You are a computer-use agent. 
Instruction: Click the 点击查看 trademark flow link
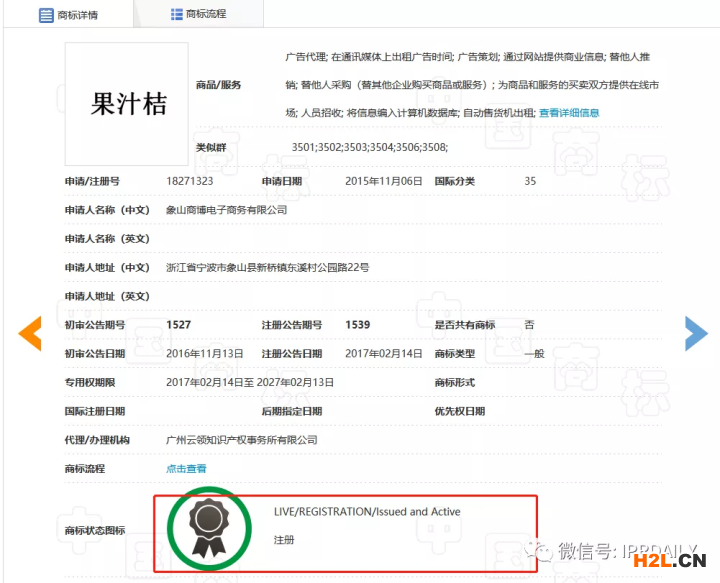coord(186,468)
